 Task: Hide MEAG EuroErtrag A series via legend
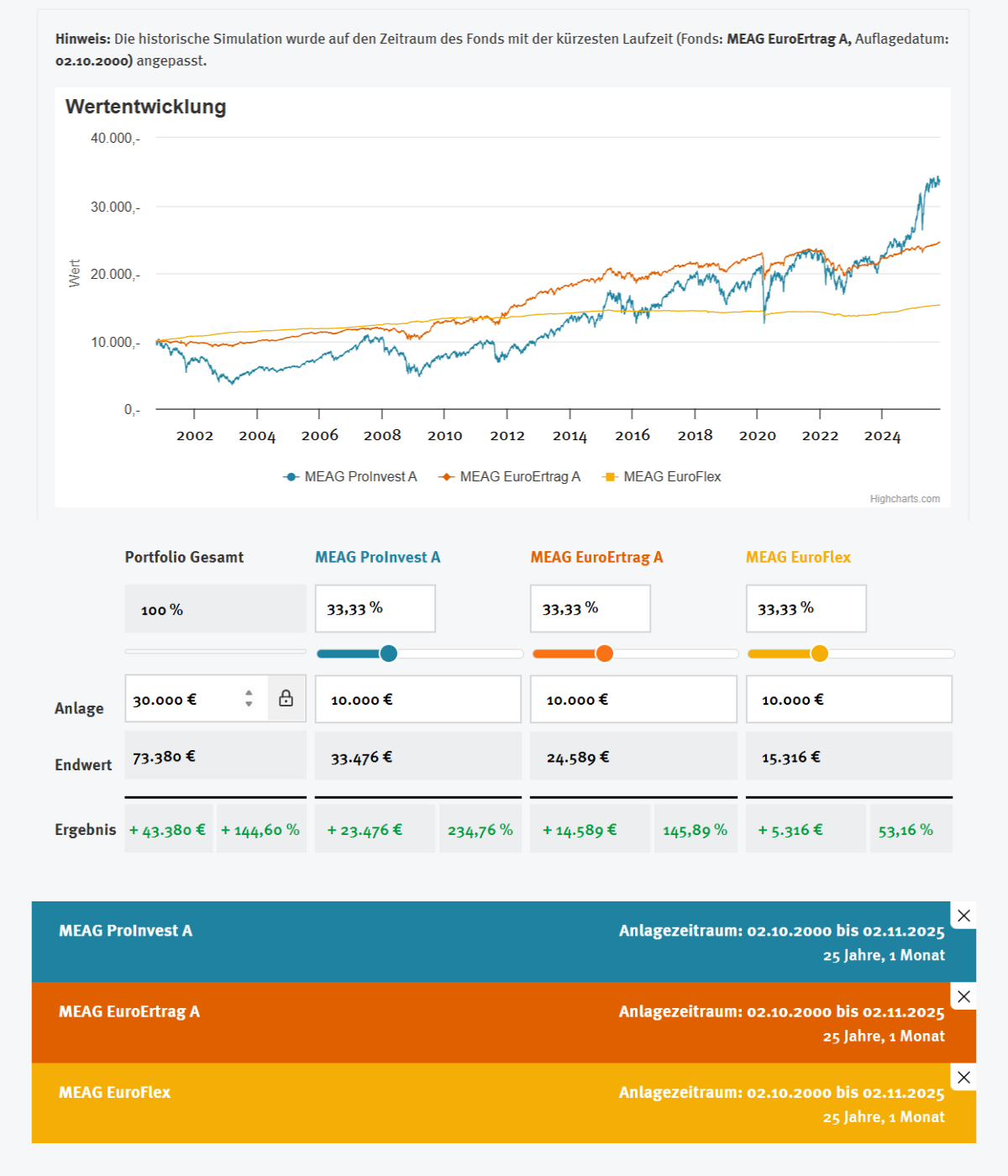click(x=509, y=477)
